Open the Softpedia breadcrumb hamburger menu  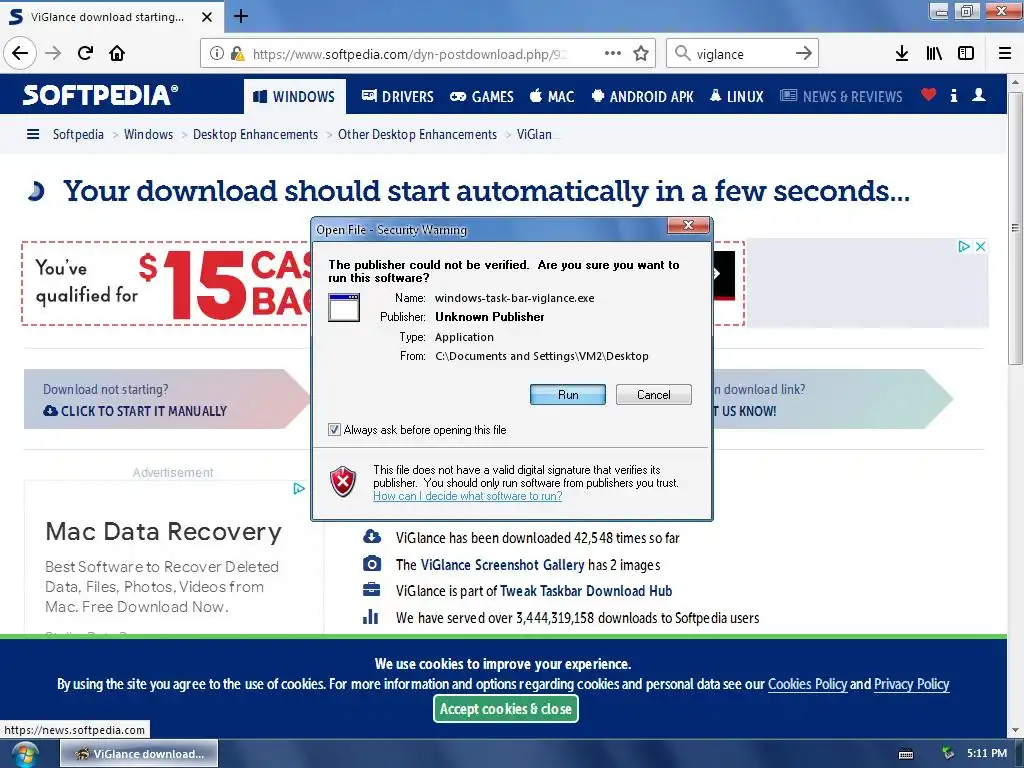point(33,135)
